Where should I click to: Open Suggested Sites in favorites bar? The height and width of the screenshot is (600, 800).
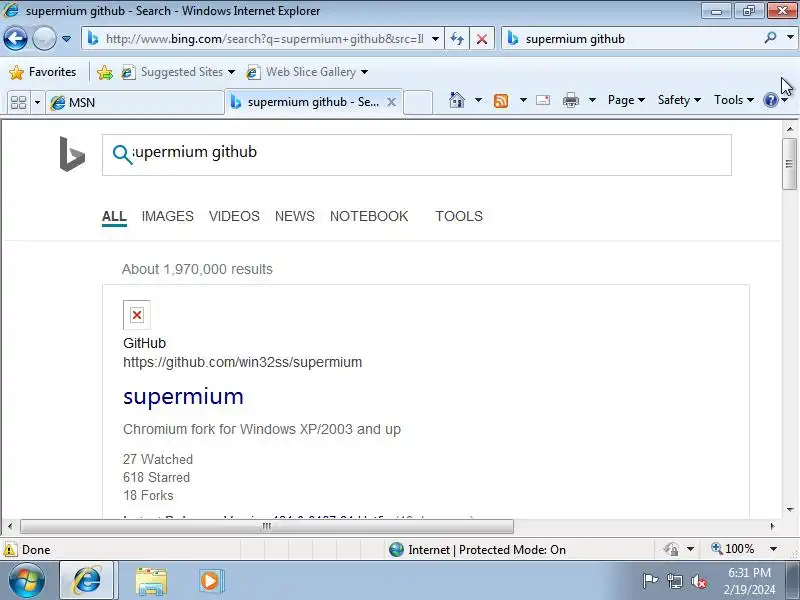pyautogui.click(x=178, y=72)
